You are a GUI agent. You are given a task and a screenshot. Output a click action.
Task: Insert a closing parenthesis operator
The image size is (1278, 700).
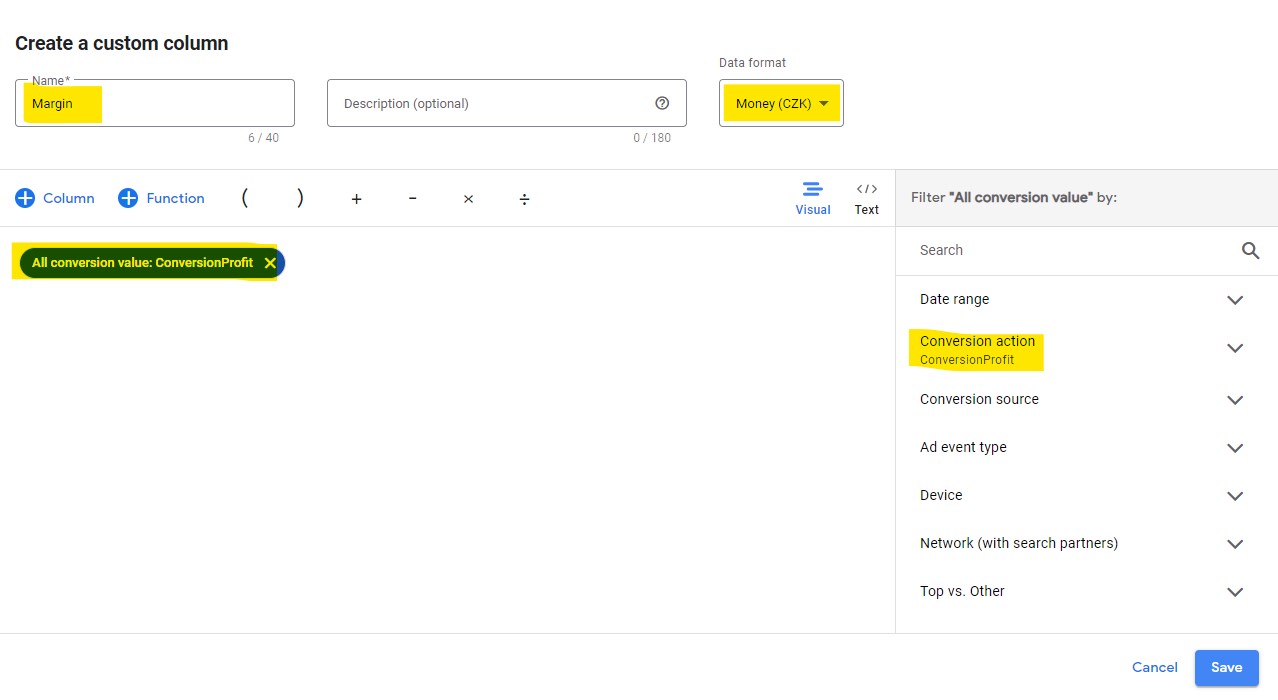[300, 198]
